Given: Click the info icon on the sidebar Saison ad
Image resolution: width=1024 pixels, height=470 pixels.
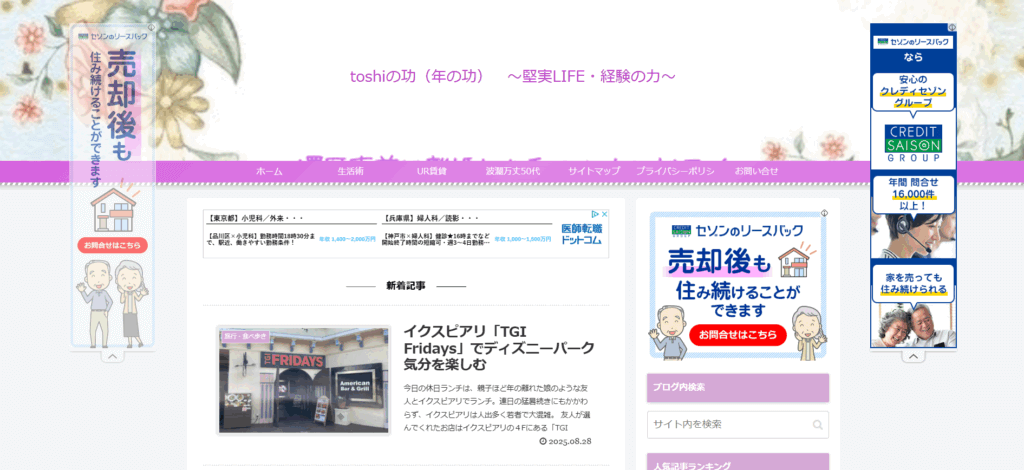Looking at the screenshot, I should click(824, 214).
